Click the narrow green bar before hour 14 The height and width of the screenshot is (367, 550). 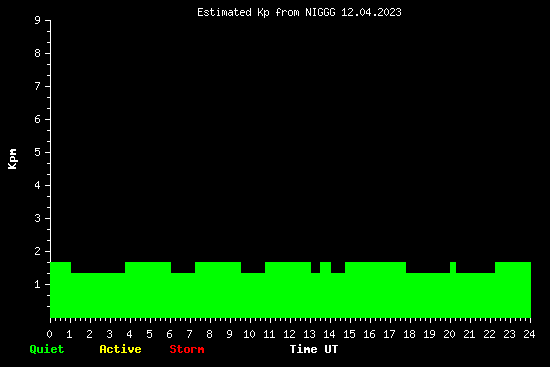click(x=326, y=289)
